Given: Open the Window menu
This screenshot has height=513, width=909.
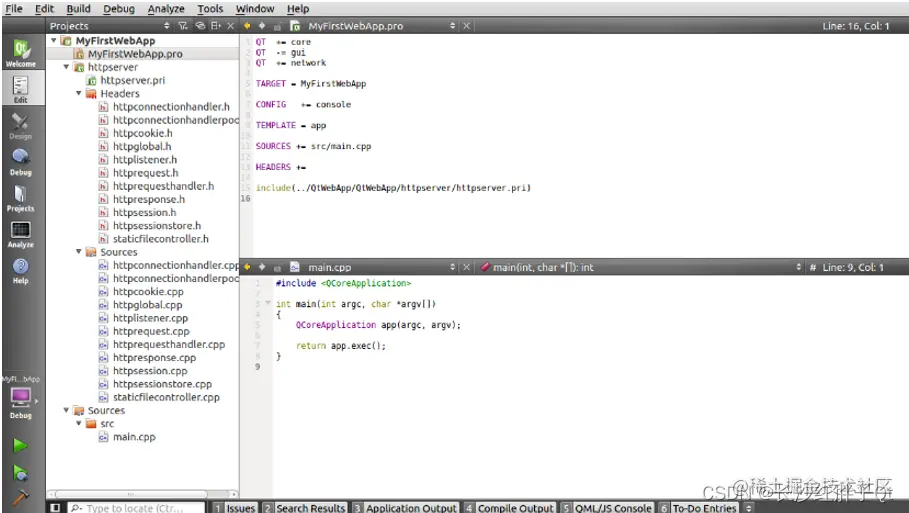Looking at the screenshot, I should pyautogui.click(x=255, y=9).
